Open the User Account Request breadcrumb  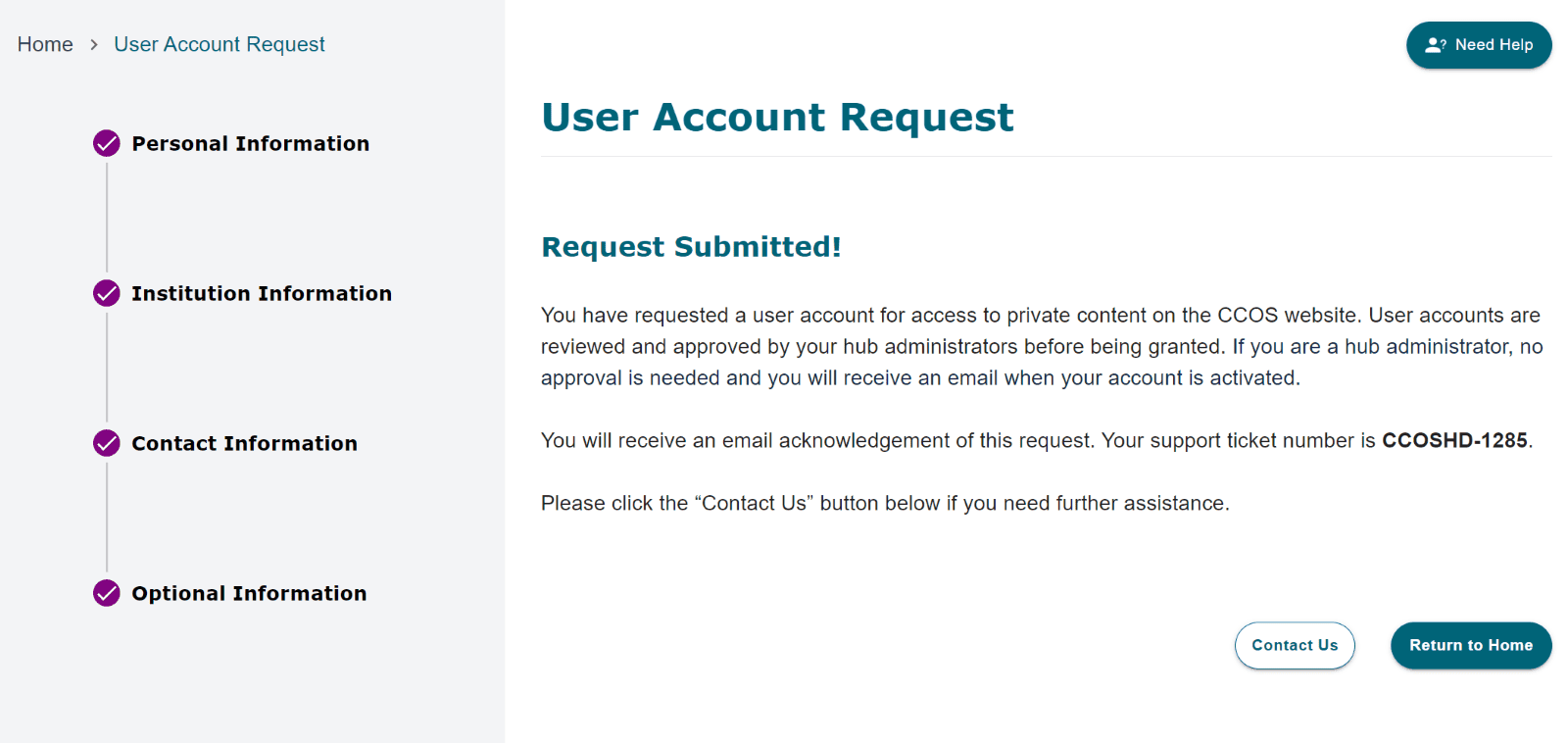(x=219, y=44)
